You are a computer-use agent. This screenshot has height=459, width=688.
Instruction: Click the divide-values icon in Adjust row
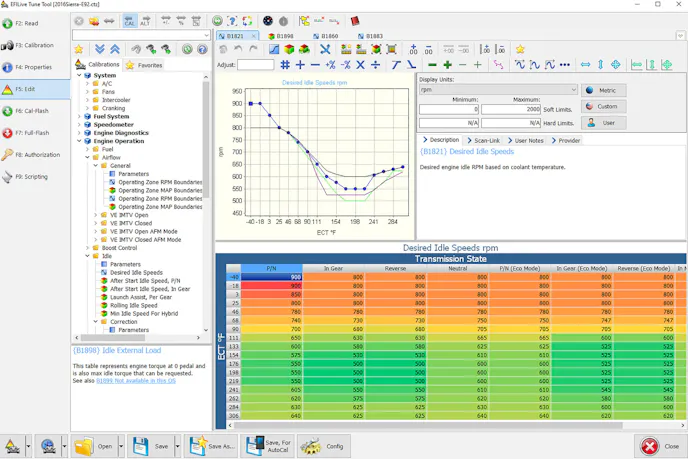pyautogui.click(x=375, y=65)
